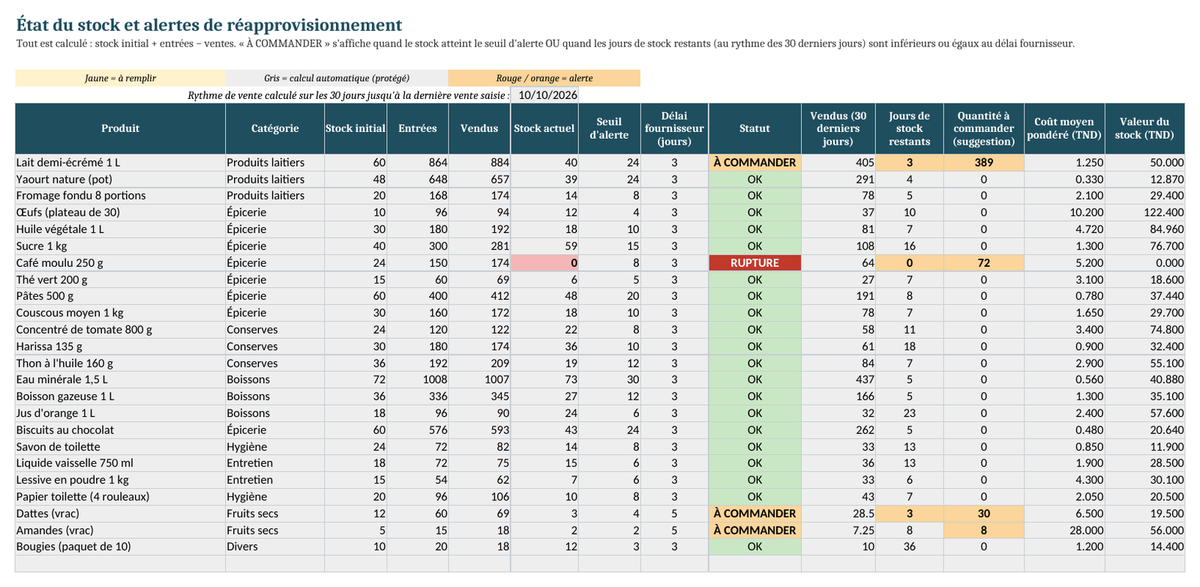Select the 'Quantité à commander (suggestion)' header
Screen dimensions: 1200x587
983,128
